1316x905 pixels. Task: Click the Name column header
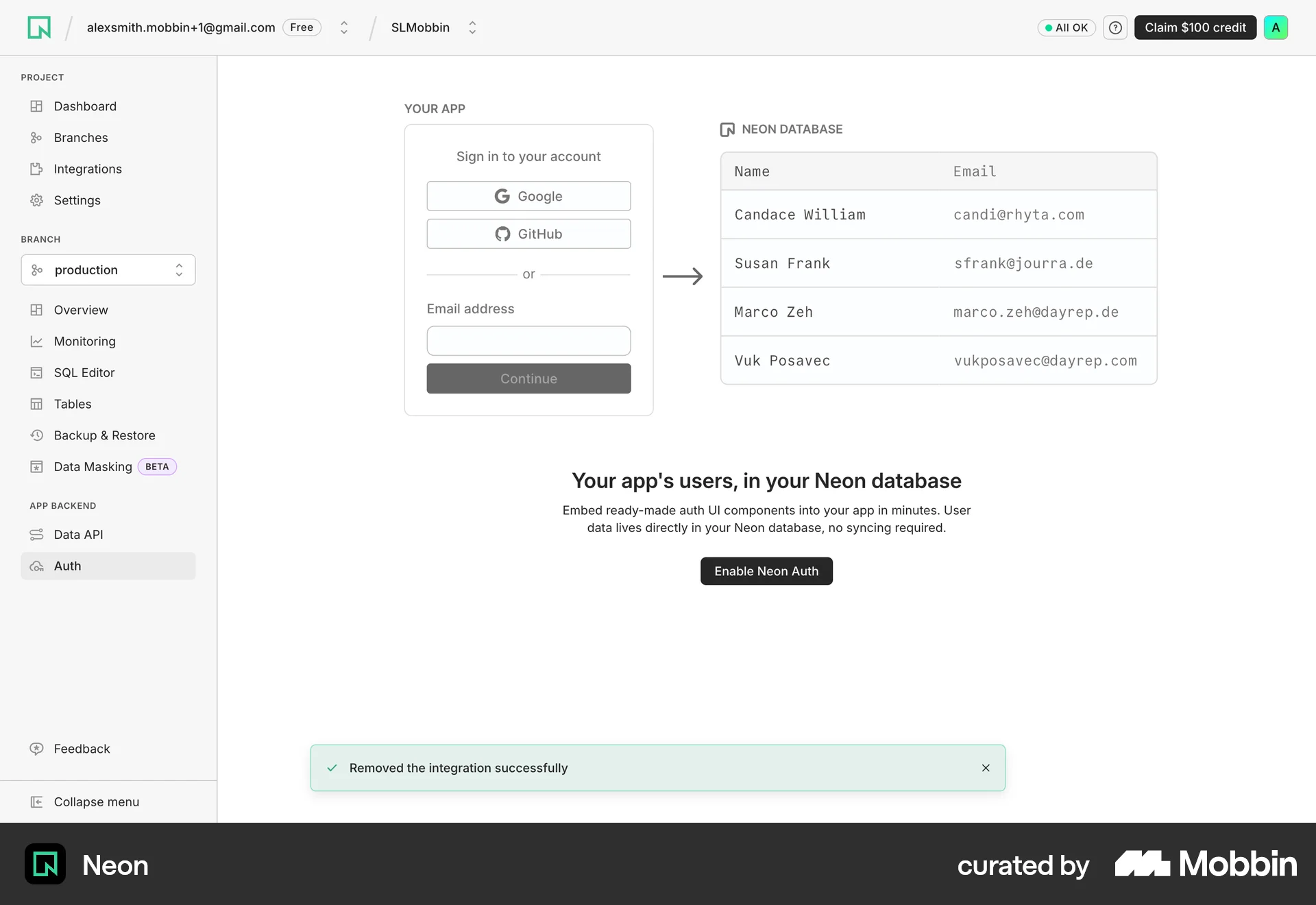tap(752, 171)
